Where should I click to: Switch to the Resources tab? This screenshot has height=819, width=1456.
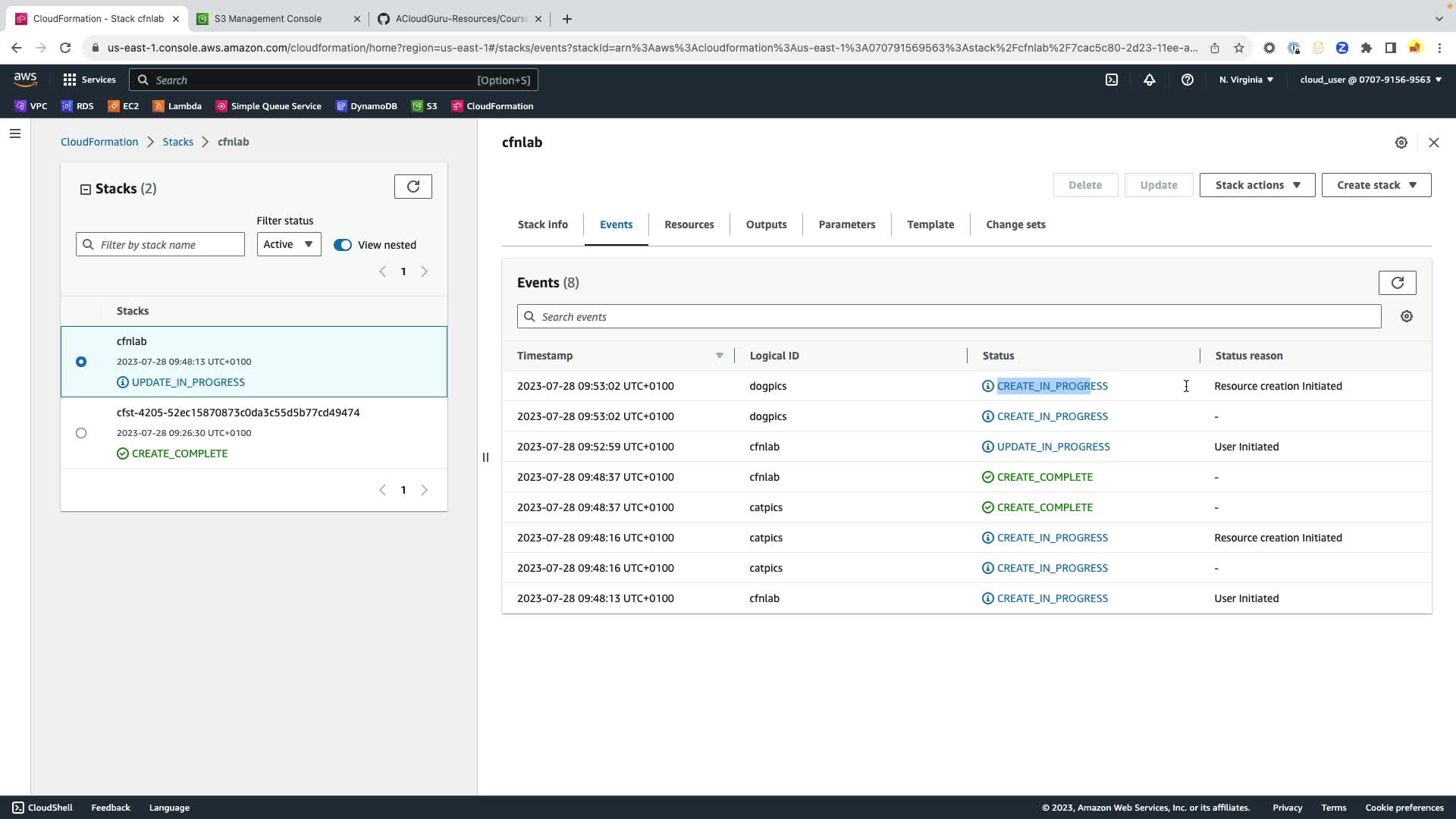click(x=689, y=224)
